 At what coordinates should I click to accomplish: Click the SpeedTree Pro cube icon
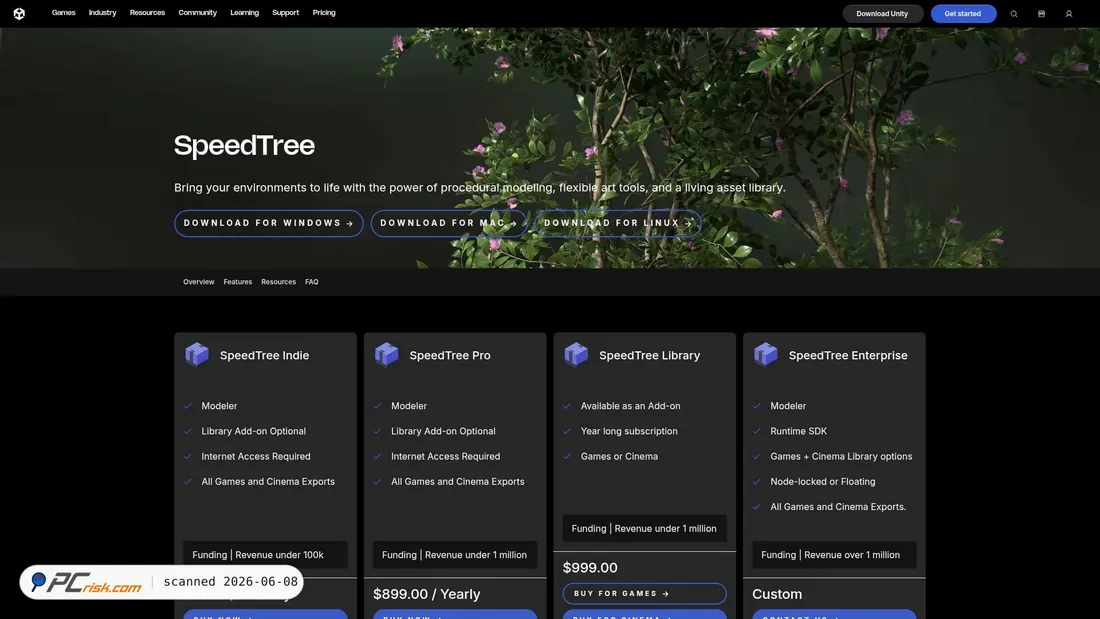[x=387, y=354]
